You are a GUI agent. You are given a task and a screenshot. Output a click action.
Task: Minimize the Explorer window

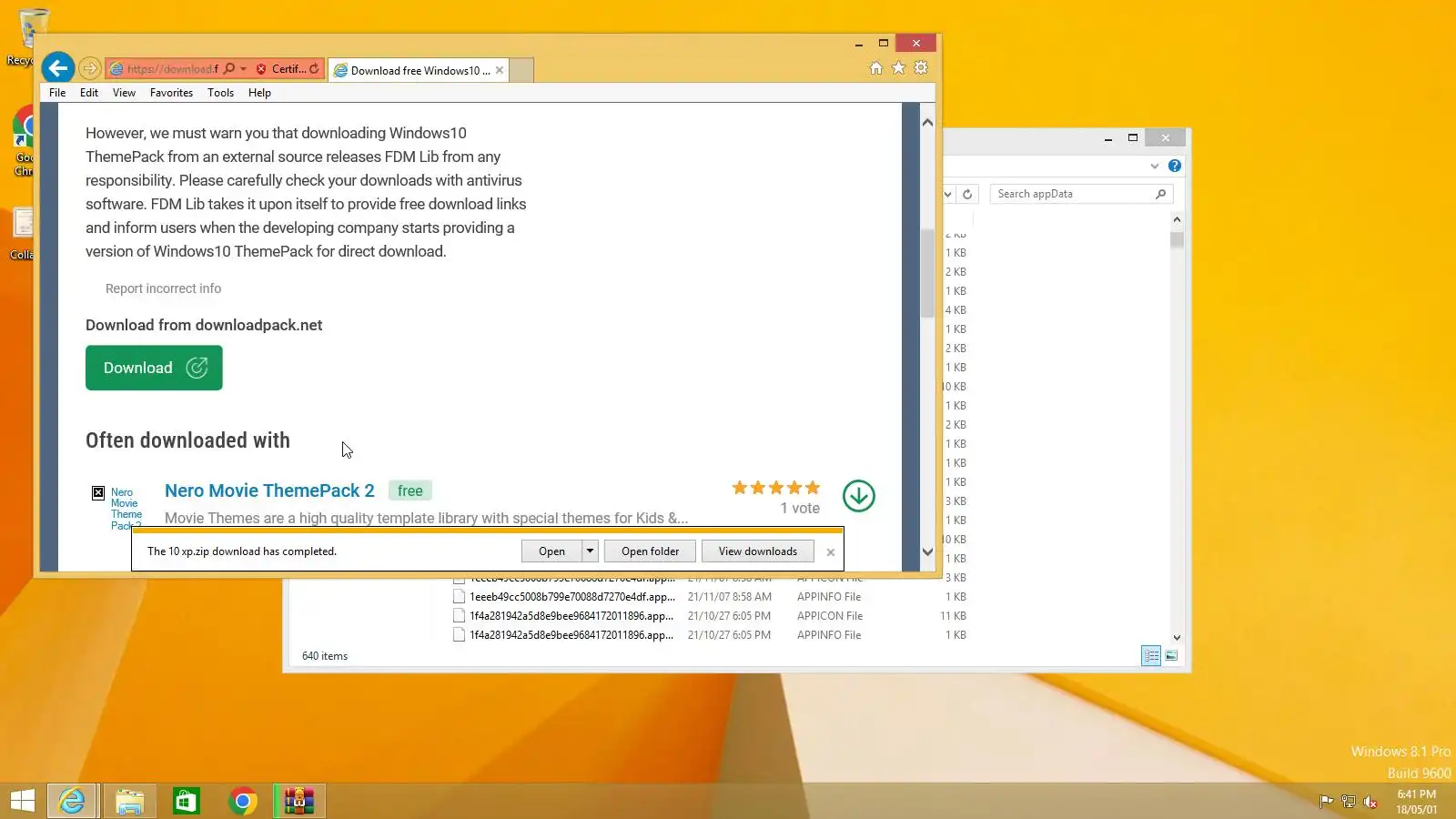tap(1107, 138)
